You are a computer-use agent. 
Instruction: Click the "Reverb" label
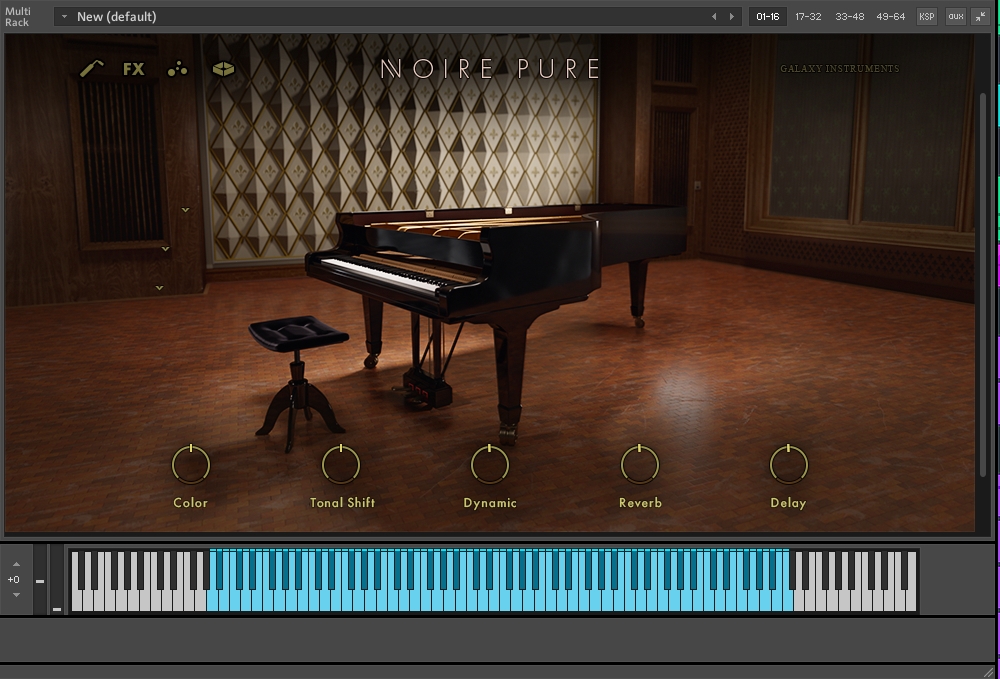[x=640, y=502]
